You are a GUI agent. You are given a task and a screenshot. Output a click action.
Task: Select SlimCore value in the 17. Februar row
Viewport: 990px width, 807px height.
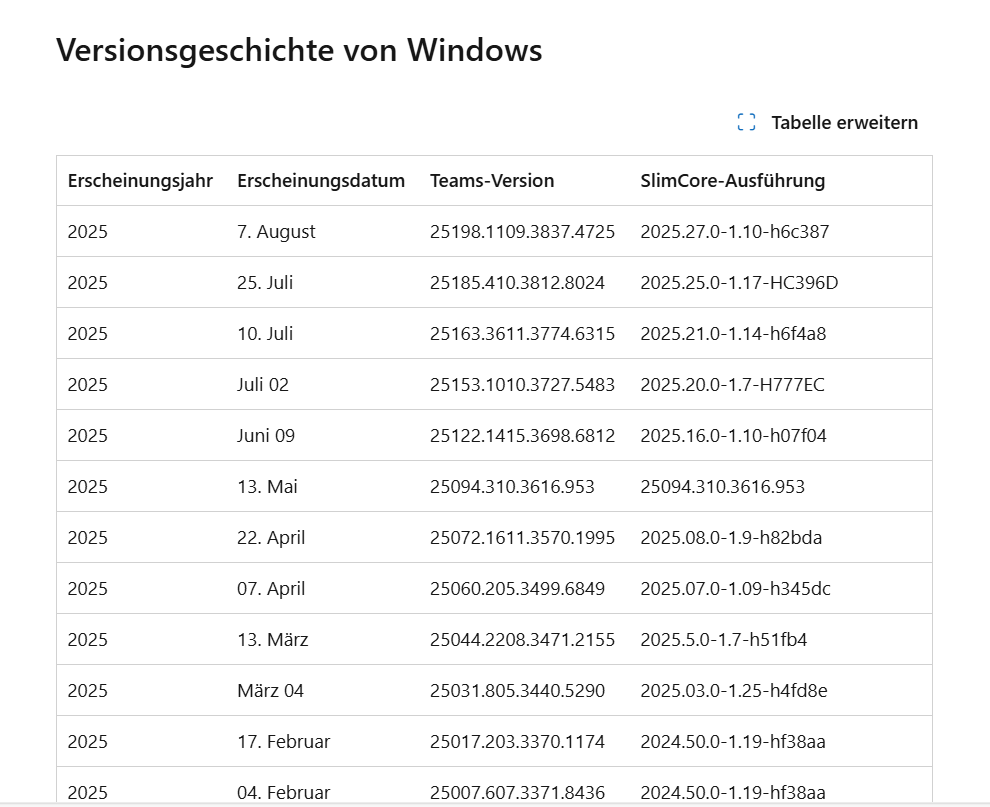[x=732, y=742]
